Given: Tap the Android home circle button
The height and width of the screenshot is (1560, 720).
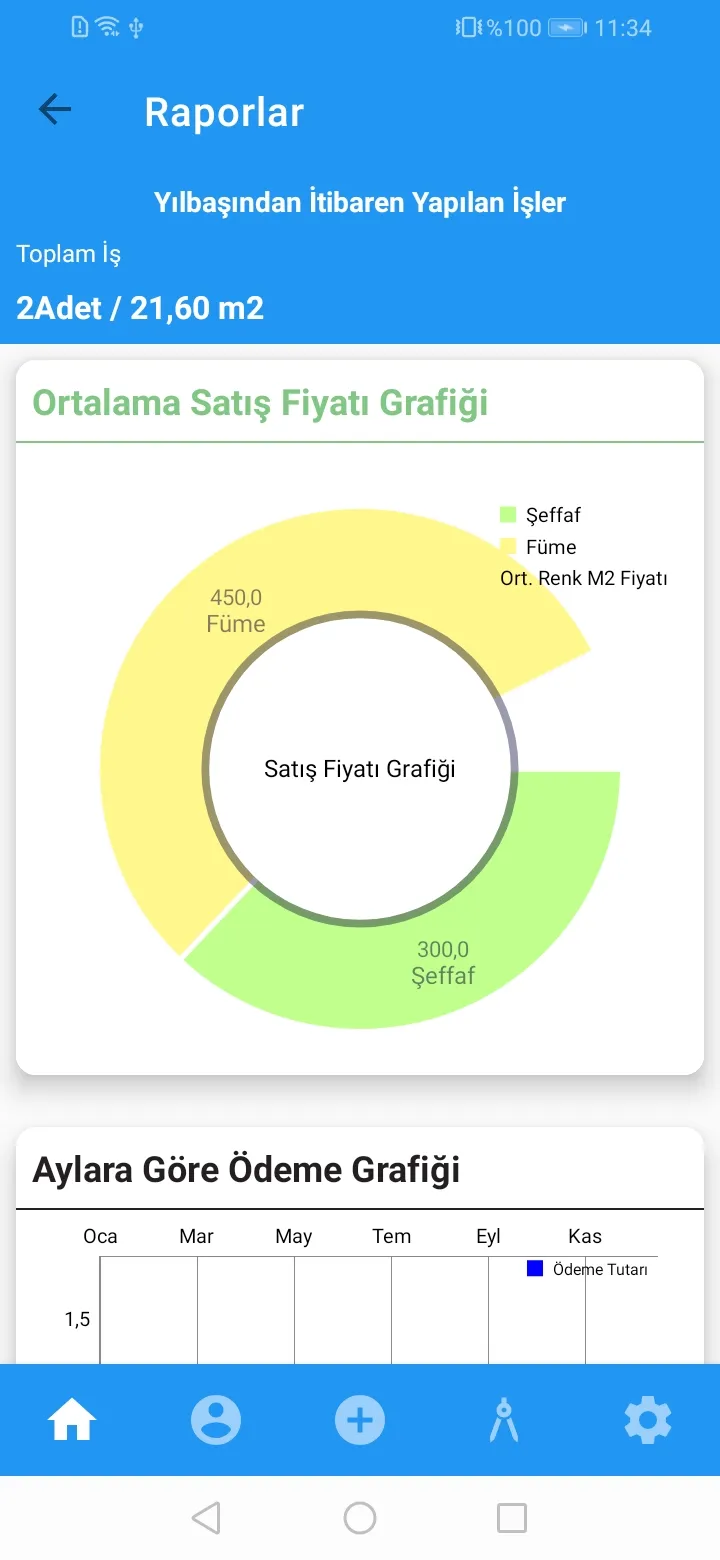Looking at the screenshot, I should (x=360, y=1518).
